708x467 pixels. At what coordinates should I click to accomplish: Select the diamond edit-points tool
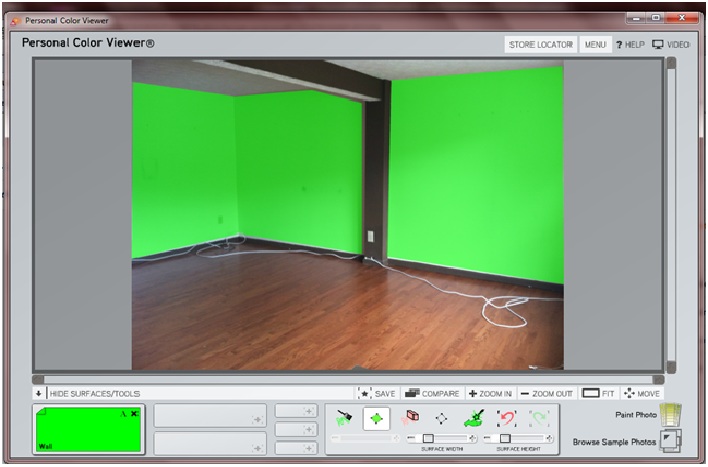click(x=441, y=419)
